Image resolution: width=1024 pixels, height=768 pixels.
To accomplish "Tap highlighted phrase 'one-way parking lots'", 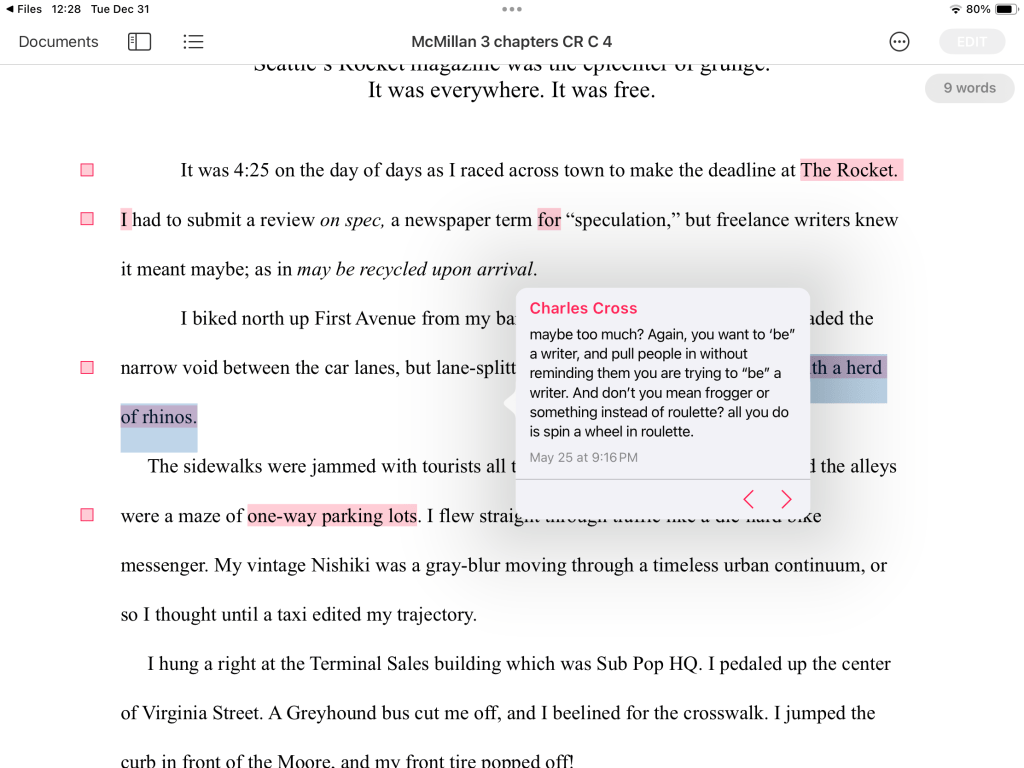I will click(x=332, y=516).
